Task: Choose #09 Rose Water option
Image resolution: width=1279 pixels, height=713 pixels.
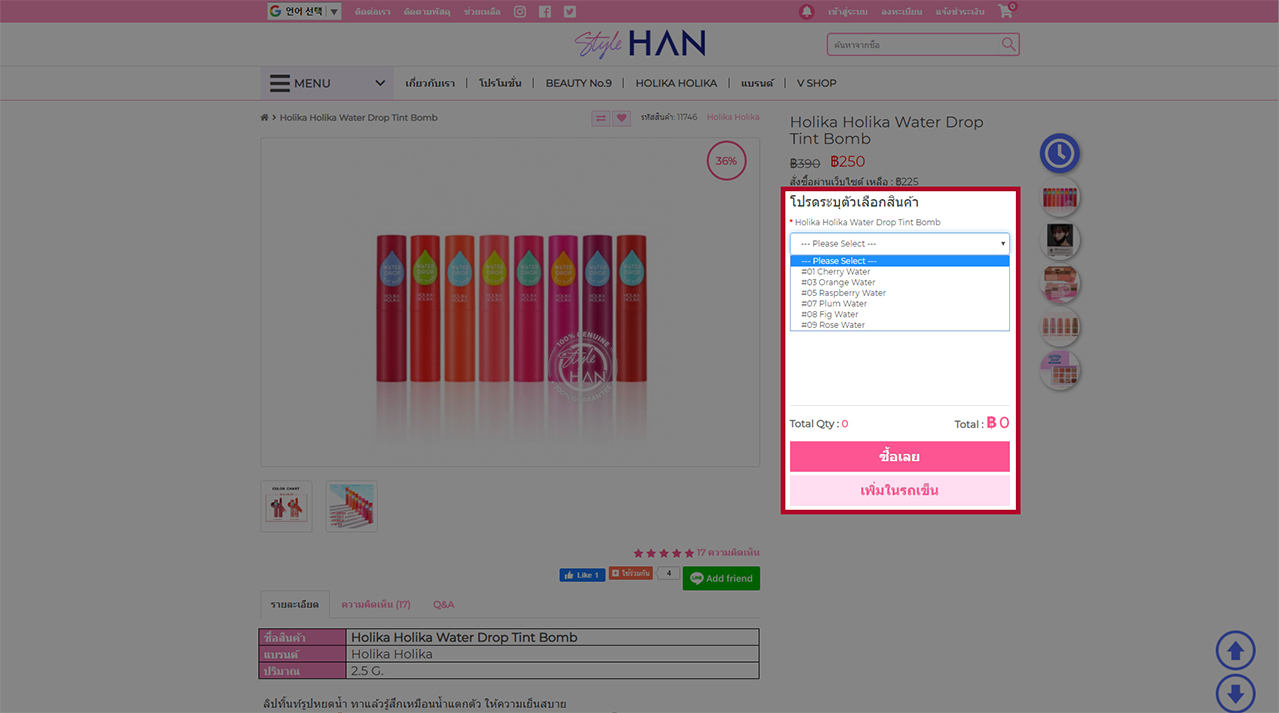Action: pos(900,325)
